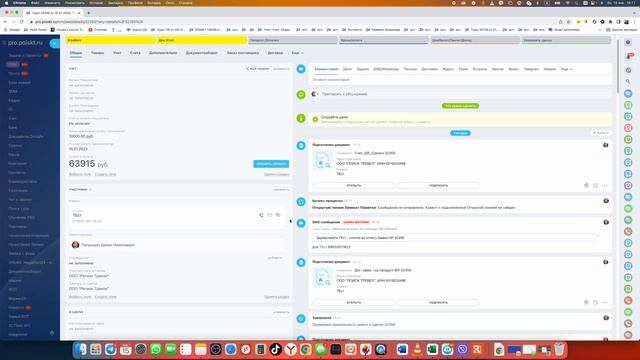Click the email icon next to client Тест
640x360 pixels.
pos(270,215)
